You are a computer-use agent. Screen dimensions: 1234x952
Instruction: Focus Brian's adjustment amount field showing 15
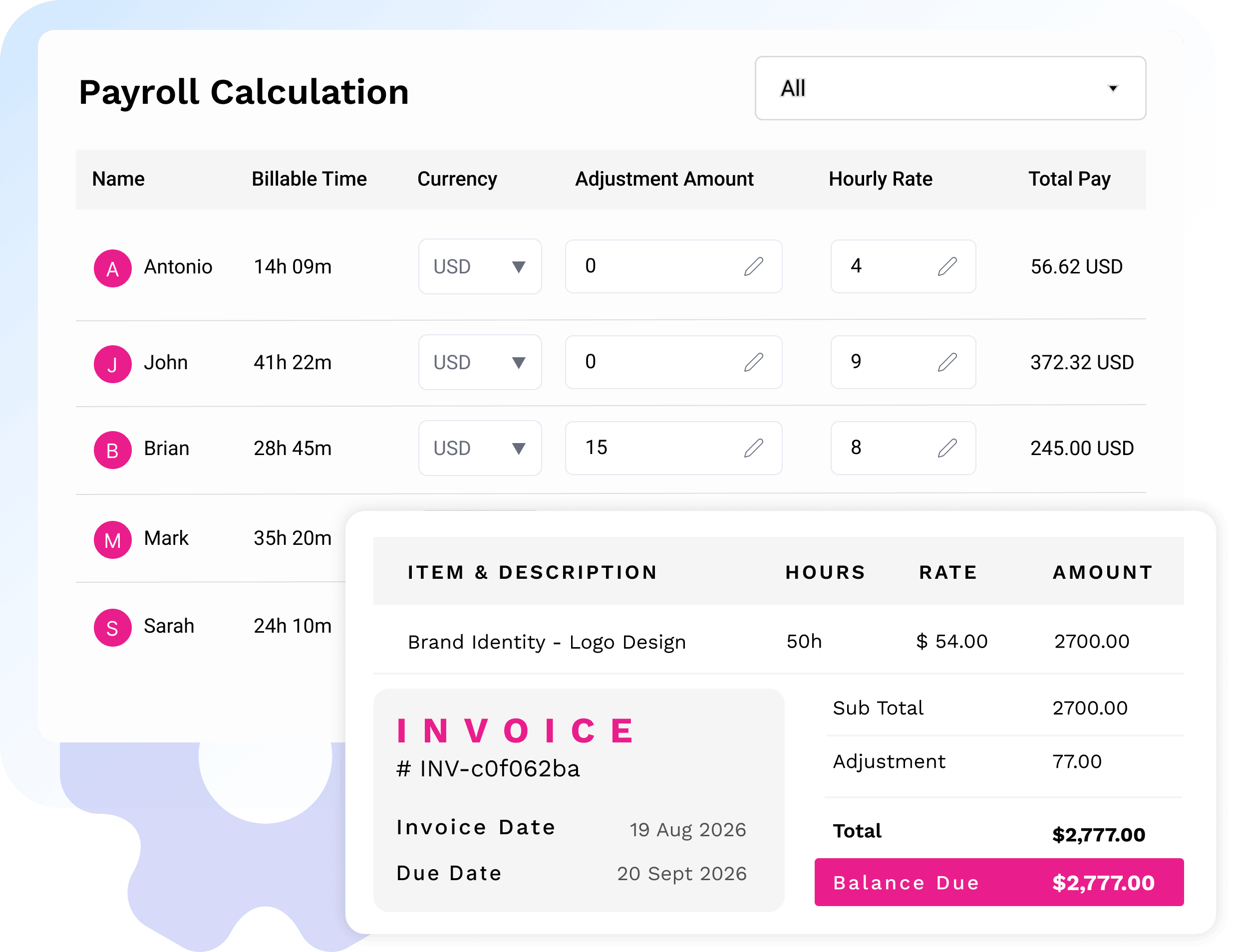click(x=673, y=448)
